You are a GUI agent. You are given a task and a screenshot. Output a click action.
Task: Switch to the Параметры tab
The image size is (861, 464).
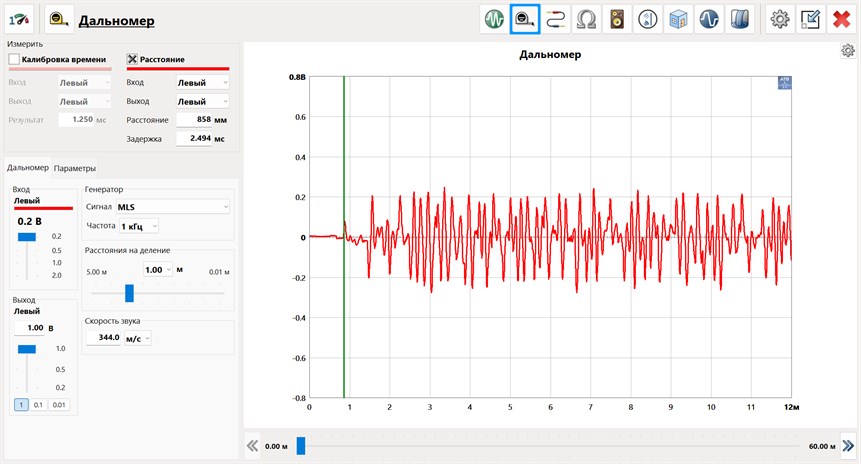[75, 168]
